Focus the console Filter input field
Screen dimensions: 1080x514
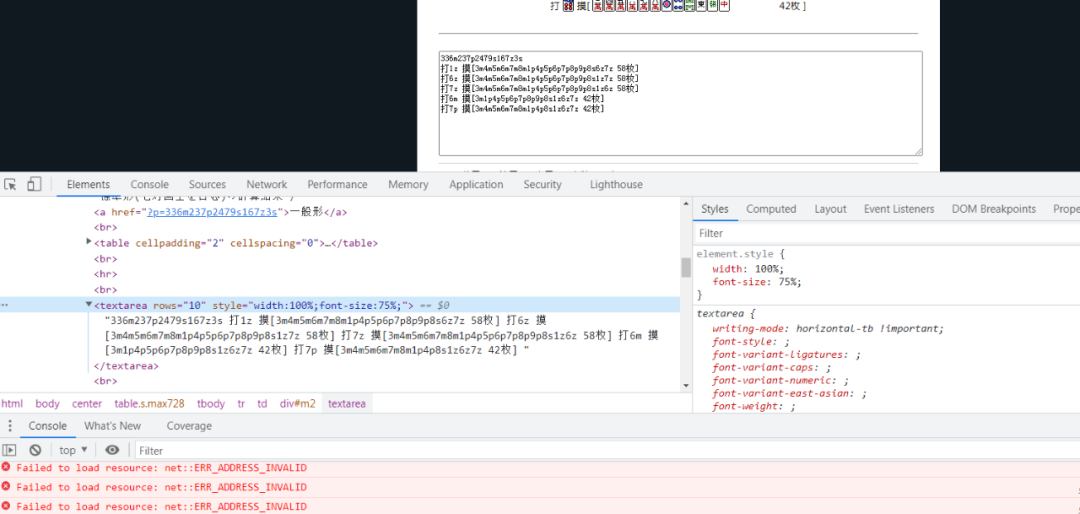[606, 451]
